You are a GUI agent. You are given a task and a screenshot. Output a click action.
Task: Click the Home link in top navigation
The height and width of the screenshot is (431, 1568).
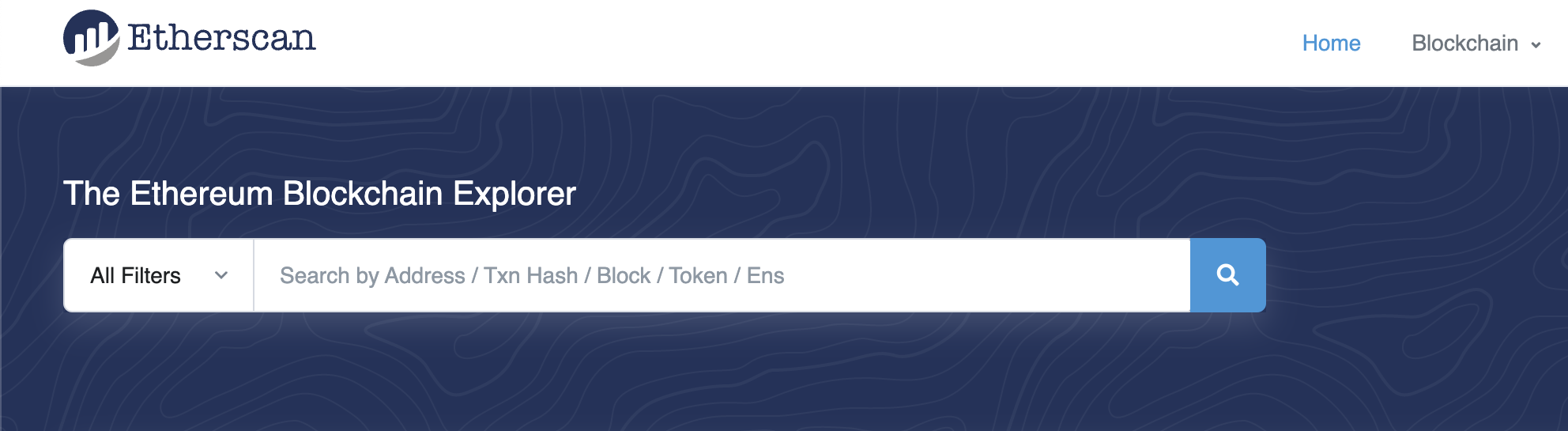click(x=1331, y=43)
